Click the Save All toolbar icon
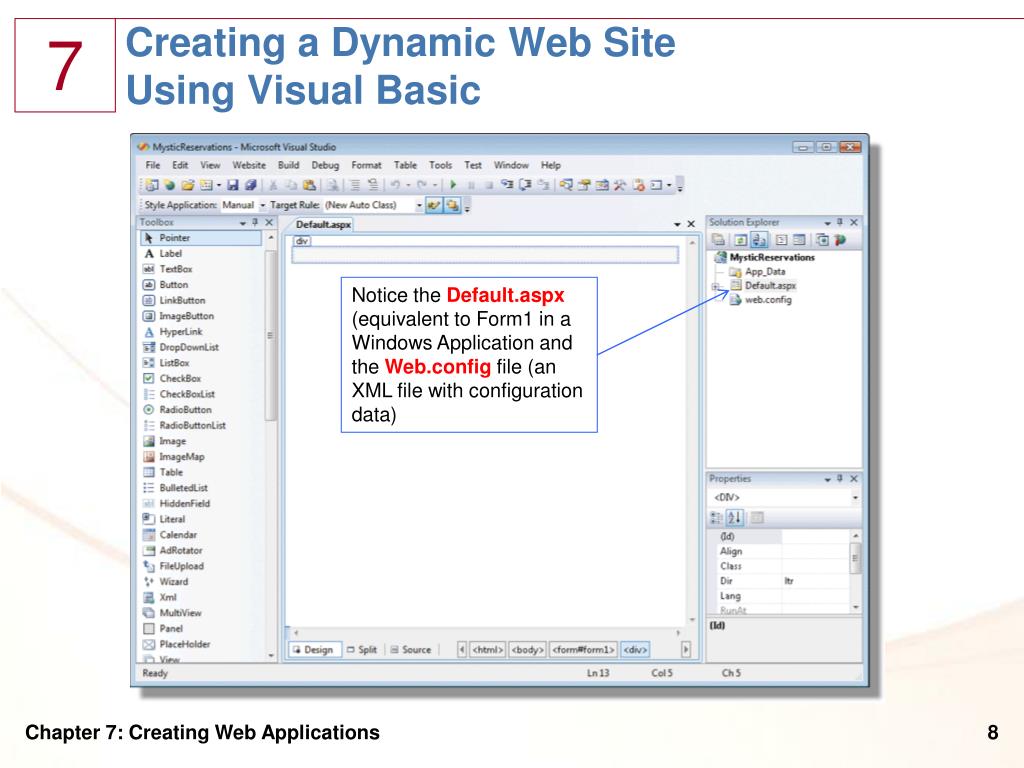 (250, 185)
